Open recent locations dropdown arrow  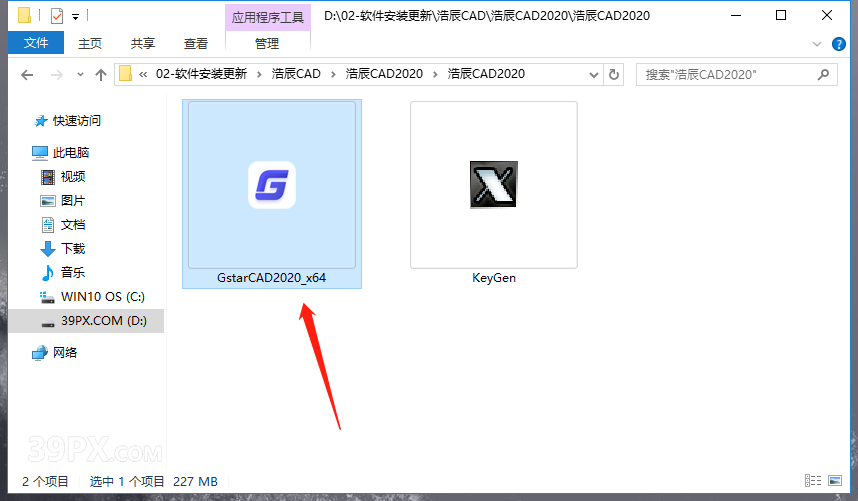tap(80, 74)
